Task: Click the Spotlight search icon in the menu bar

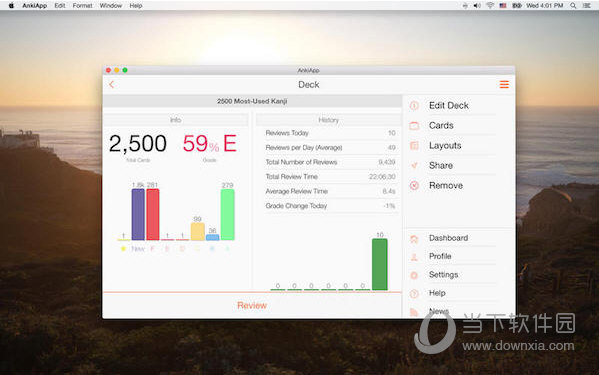Action: point(573,6)
